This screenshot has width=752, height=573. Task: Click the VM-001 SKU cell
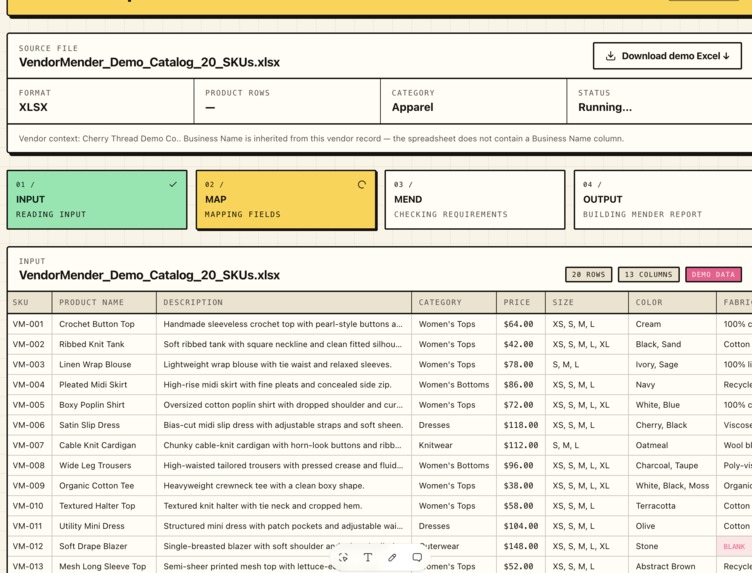pos(28,324)
